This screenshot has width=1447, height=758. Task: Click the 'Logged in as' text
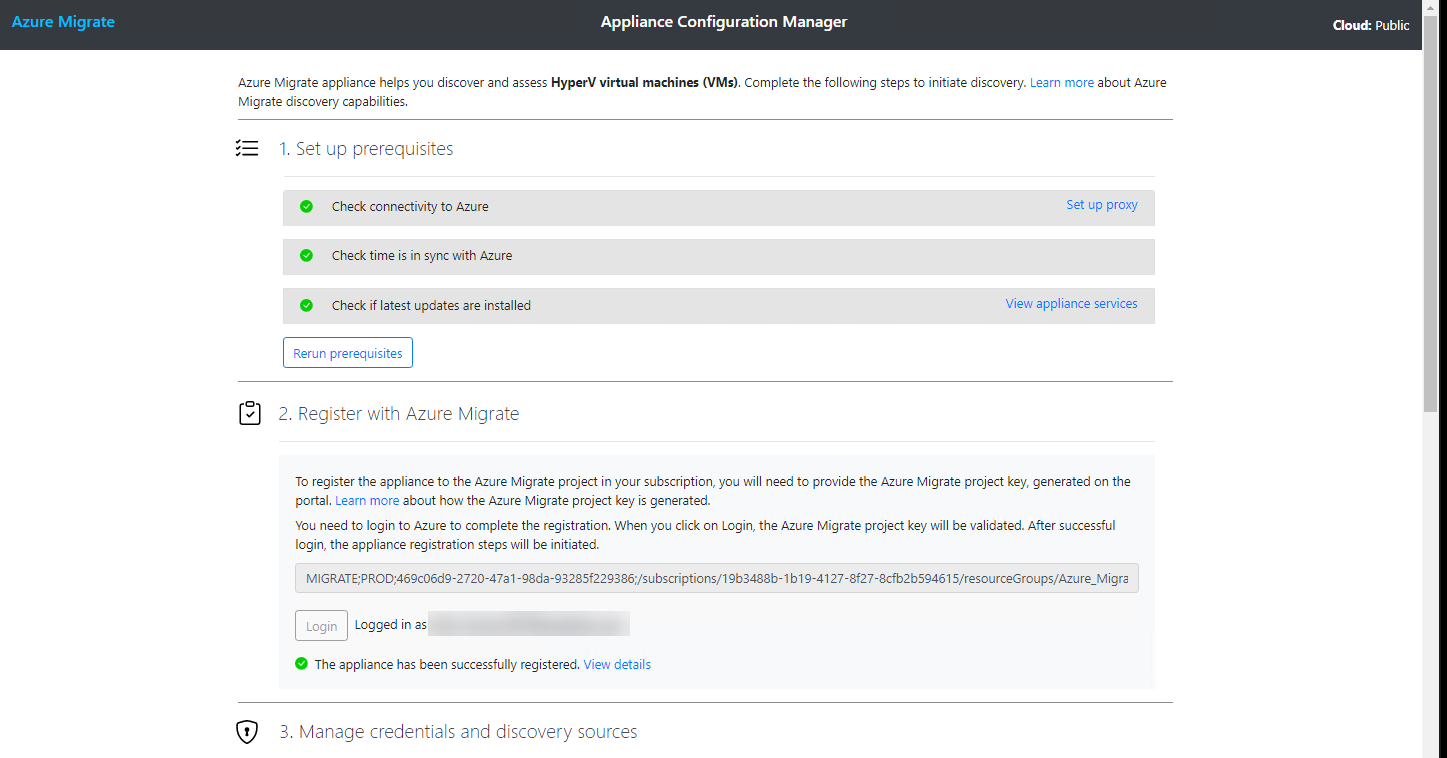pyautogui.click(x=391, y=625)
